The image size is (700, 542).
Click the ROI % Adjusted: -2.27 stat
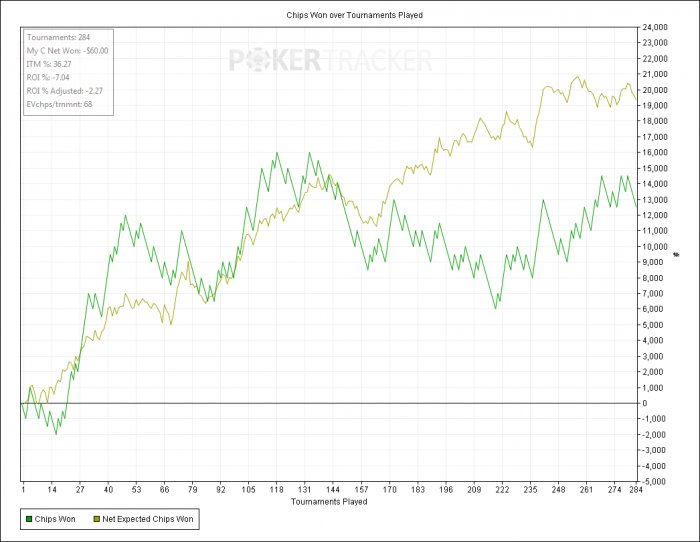[x=65, y=91]
